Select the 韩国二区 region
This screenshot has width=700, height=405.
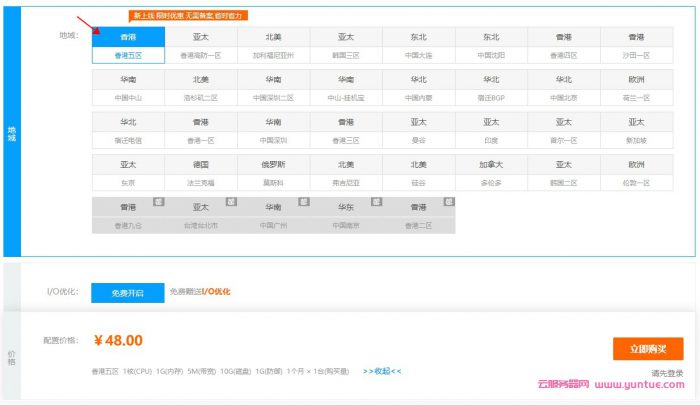coord(564,173)
